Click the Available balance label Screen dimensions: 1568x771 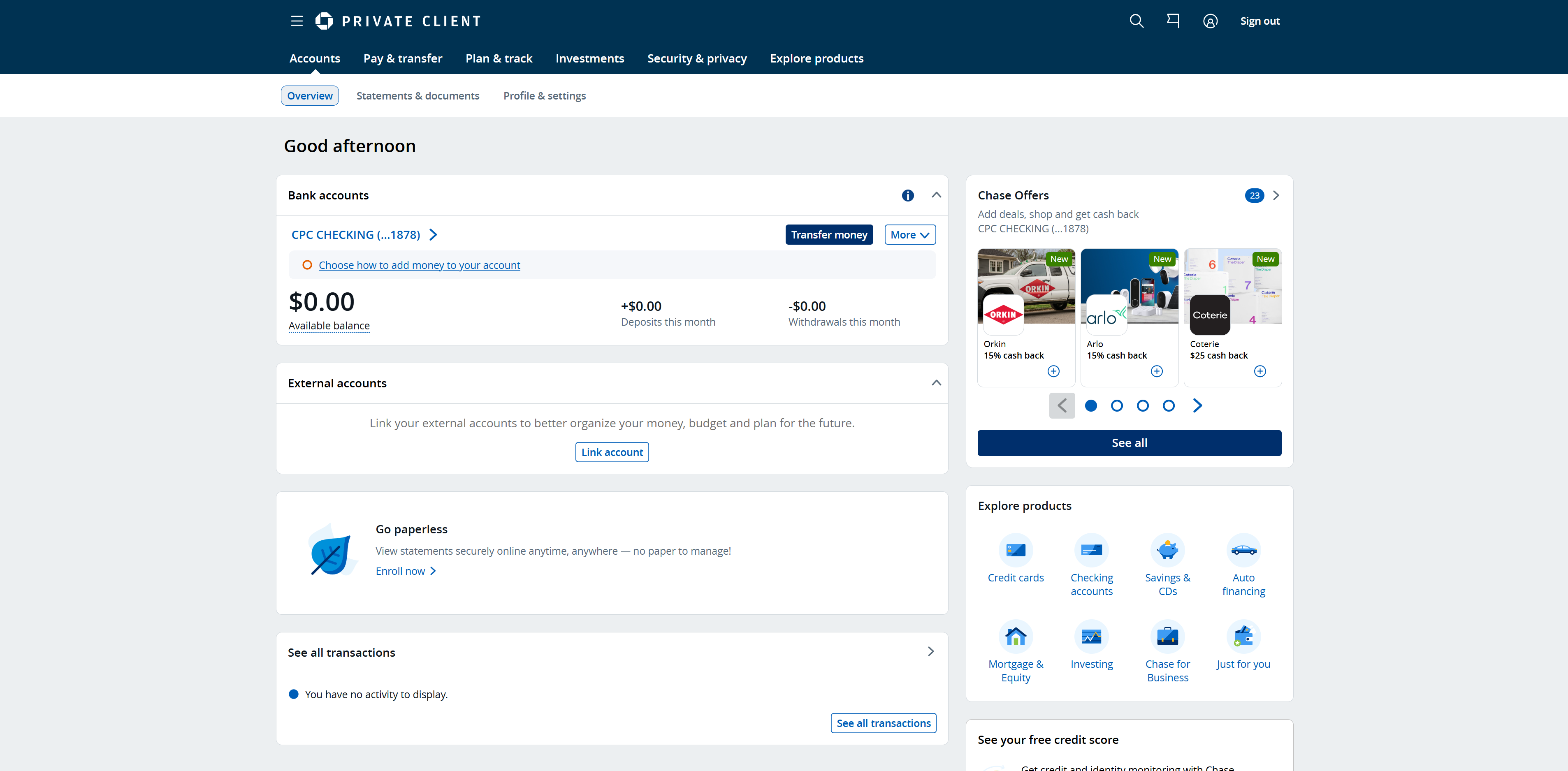point(329,326)
